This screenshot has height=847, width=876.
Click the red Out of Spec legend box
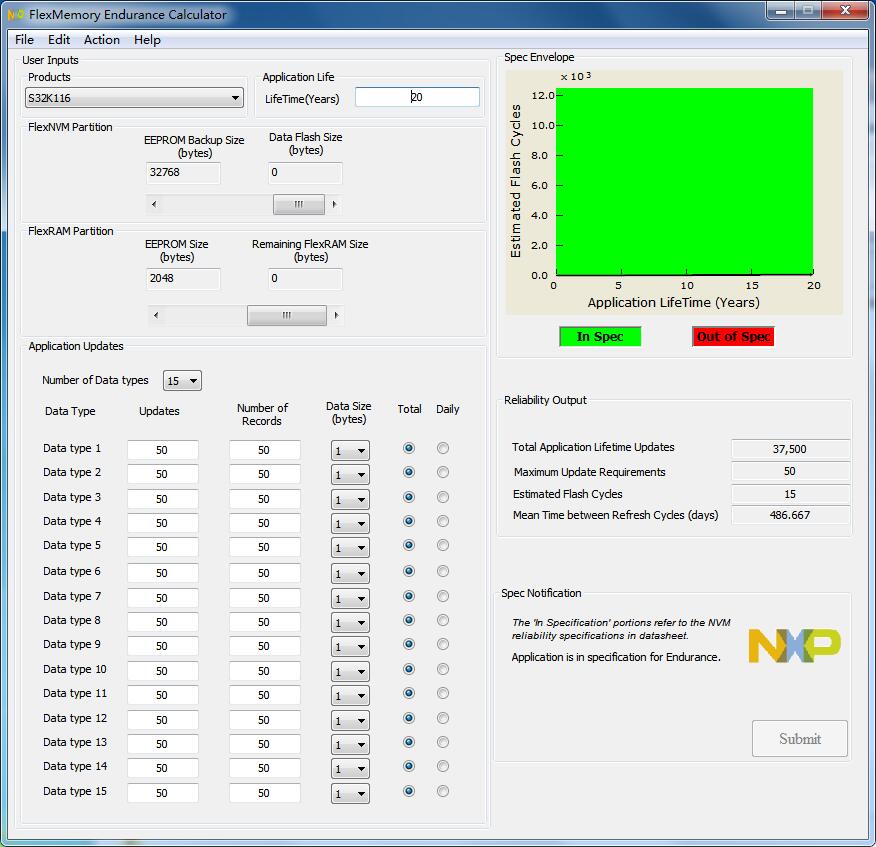tap(733, 337)
